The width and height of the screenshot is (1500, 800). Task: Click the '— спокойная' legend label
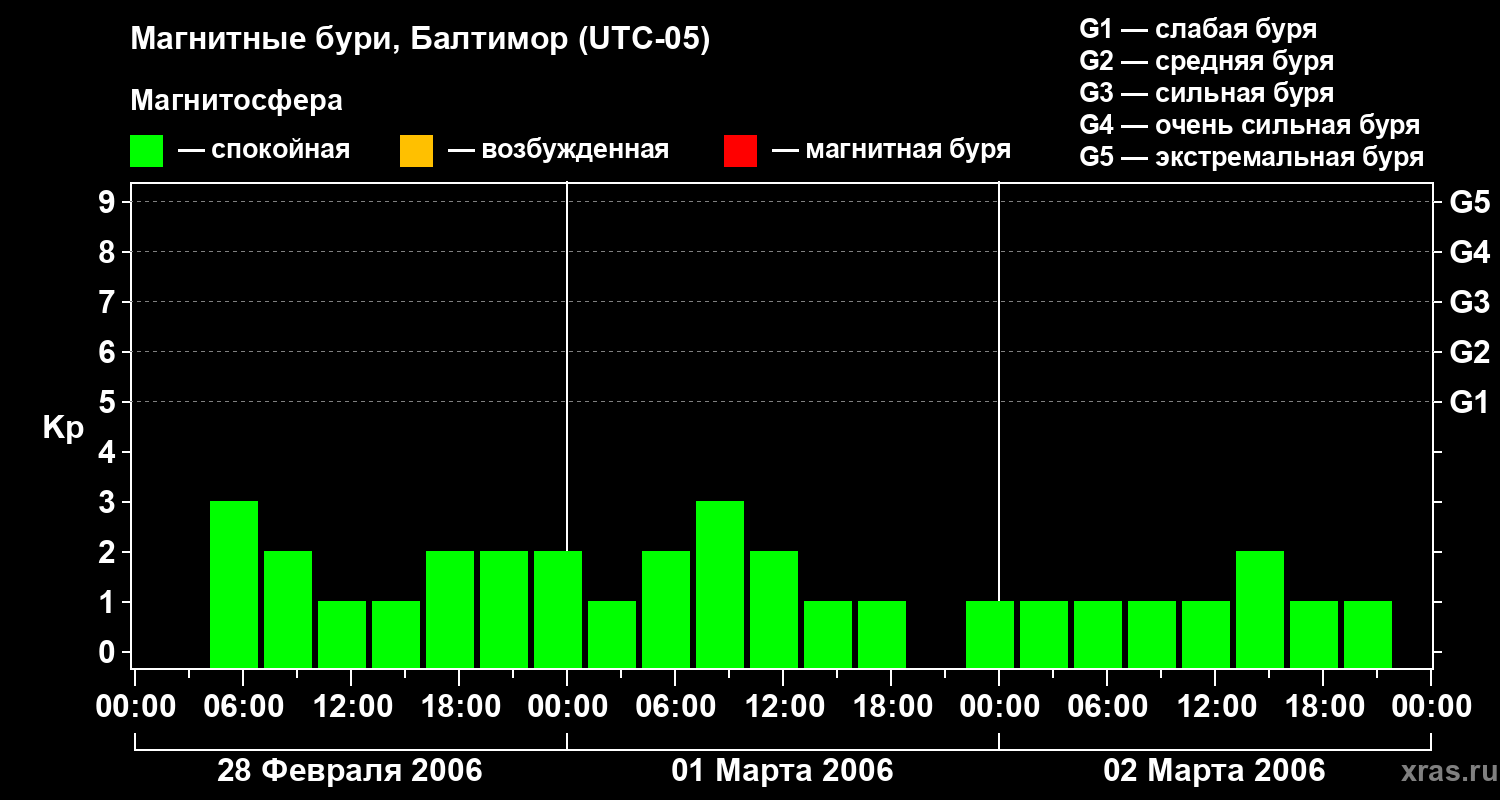pyautogui.click(x=264, y=151)
